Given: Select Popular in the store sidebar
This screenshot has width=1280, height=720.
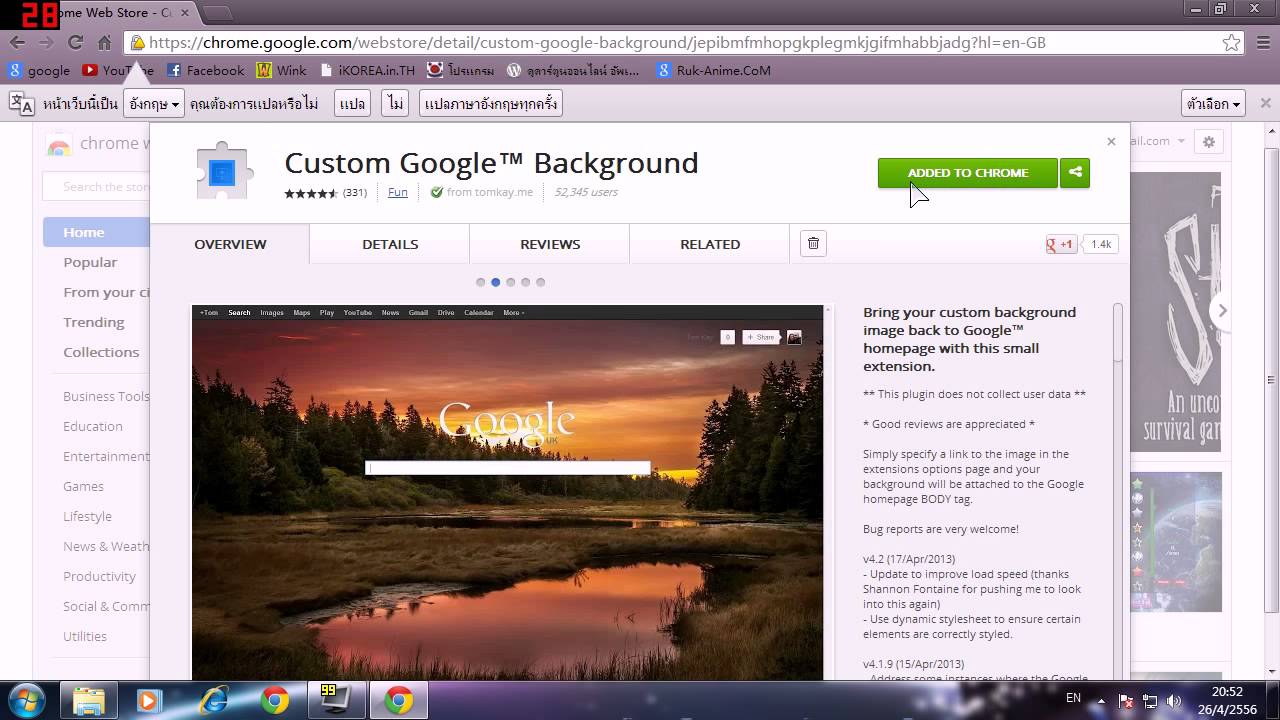Looking at the screenshot, I should coord(90,262).
